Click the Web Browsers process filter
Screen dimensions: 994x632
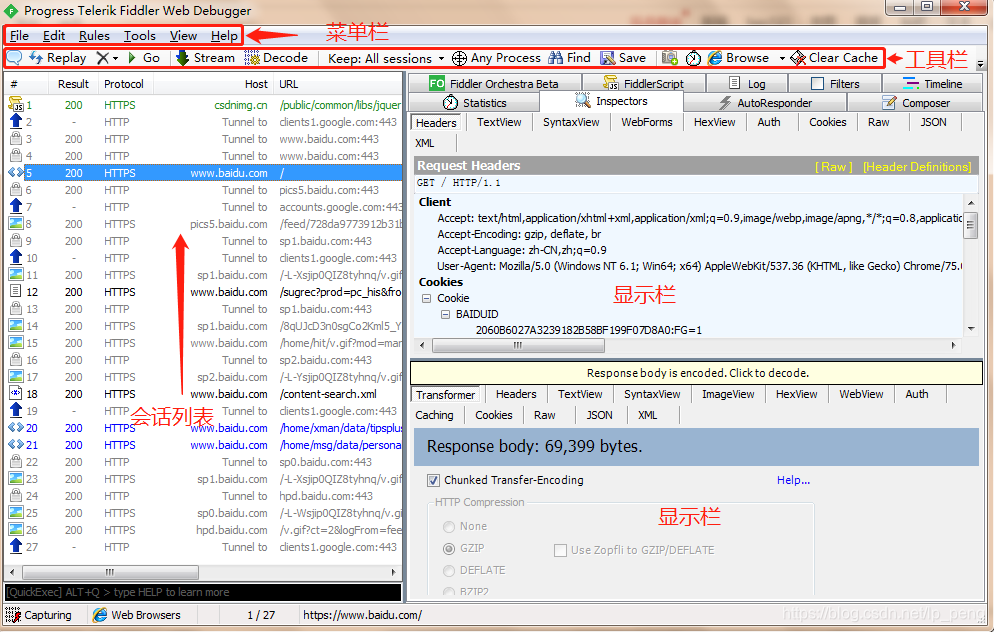point(137,615)
